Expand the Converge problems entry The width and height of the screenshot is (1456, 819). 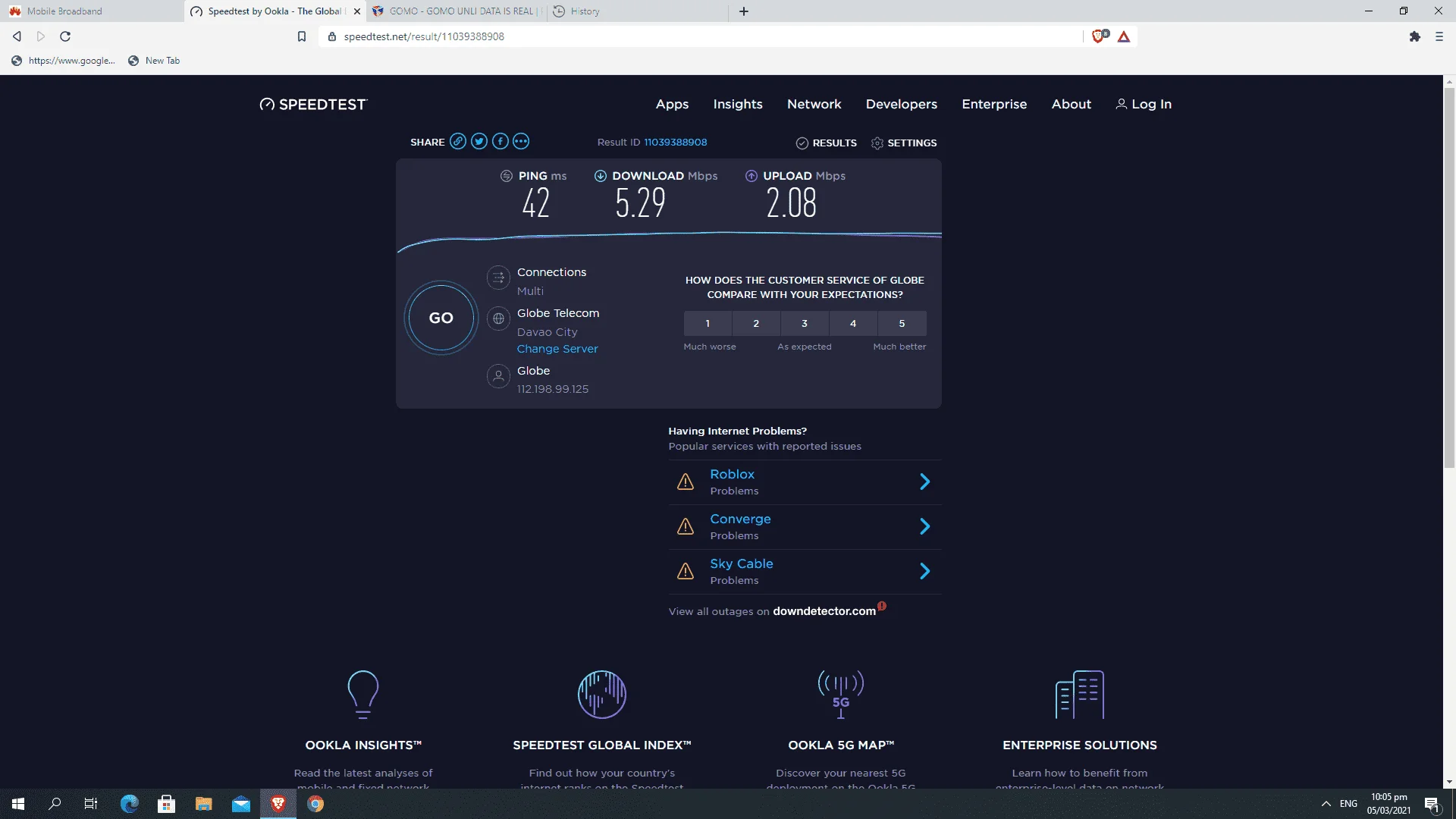tap(924, 527)
